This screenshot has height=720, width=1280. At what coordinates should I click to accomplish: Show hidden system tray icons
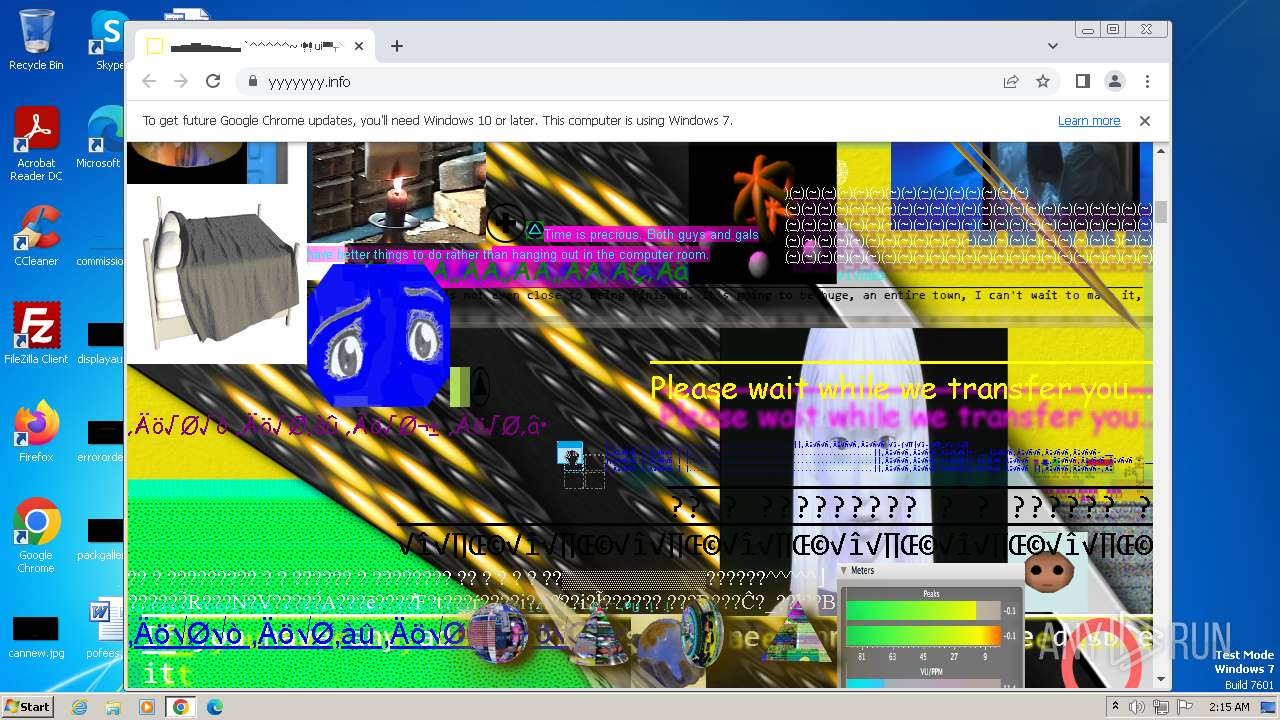coord(1115,707)
